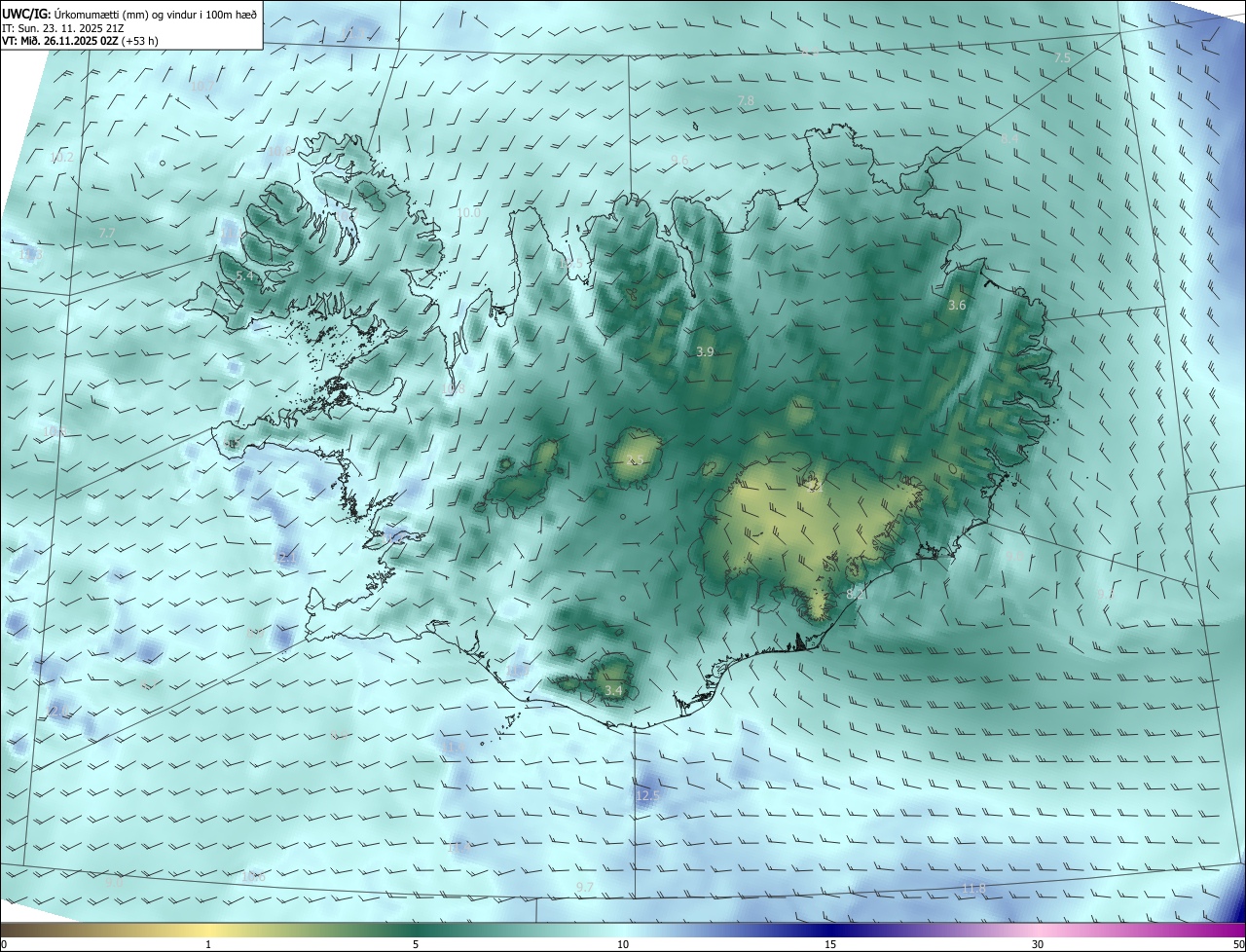Click the init time line "IT: Sun. 23. 11. 2025 21Z"
The image size is (1246, 952).
(61, 27)
